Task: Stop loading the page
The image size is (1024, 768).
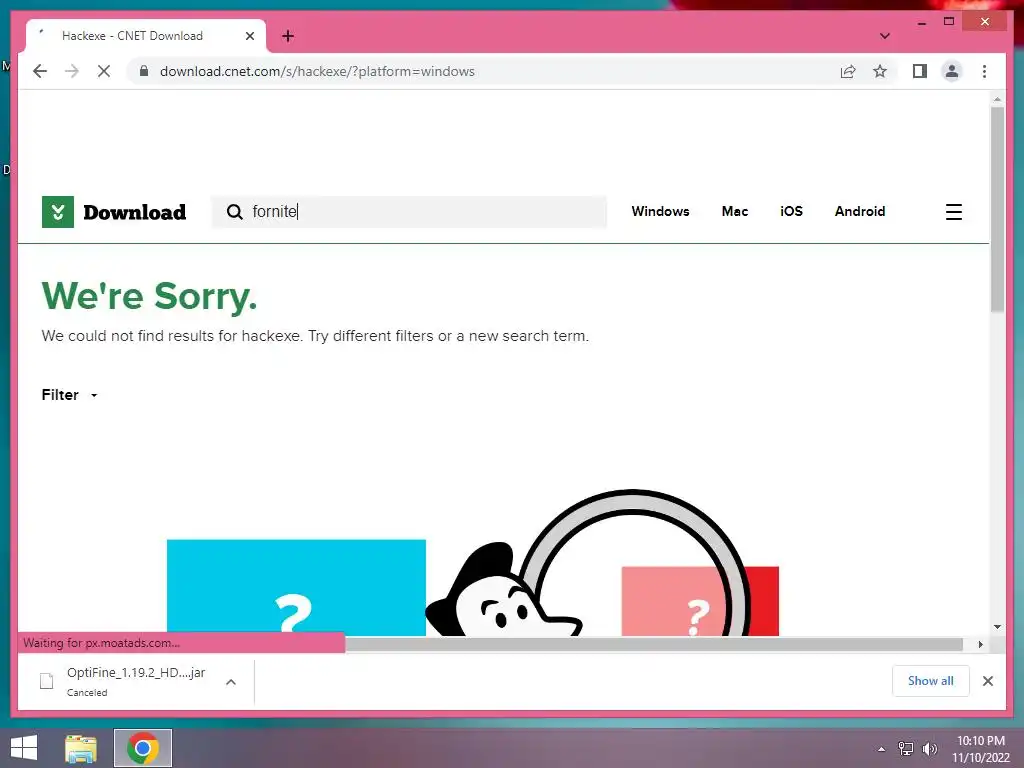Action: [x=104, y=71]
